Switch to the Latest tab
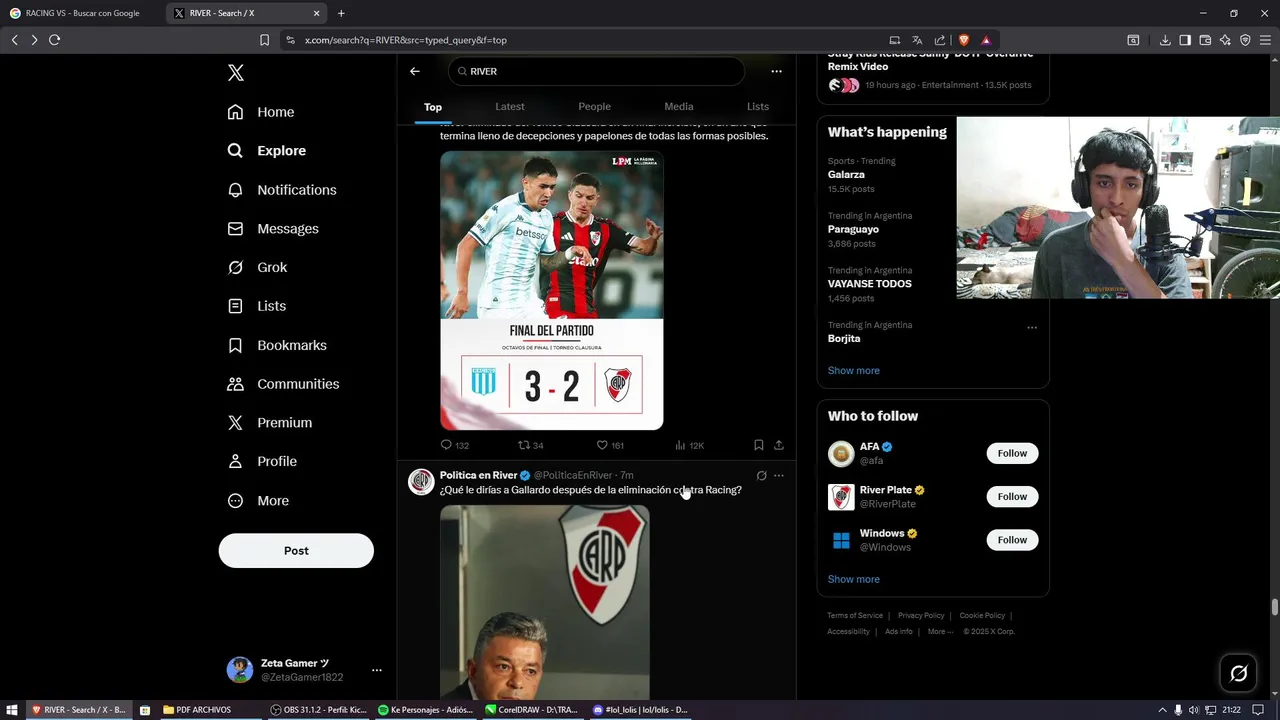This screenshot has height=720, width=1280. click(510, 107)
